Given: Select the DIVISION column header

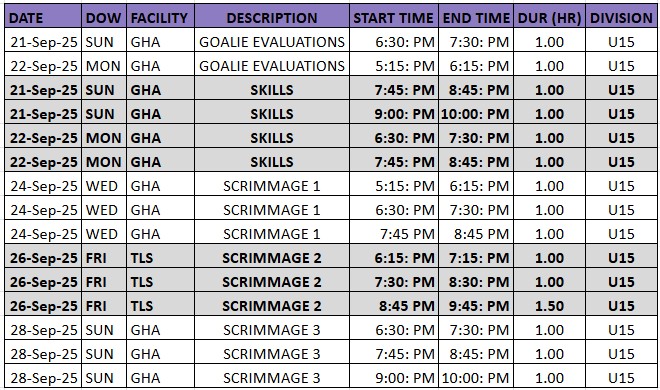Looking at the screenshot, I should click(x=621, y=17).
